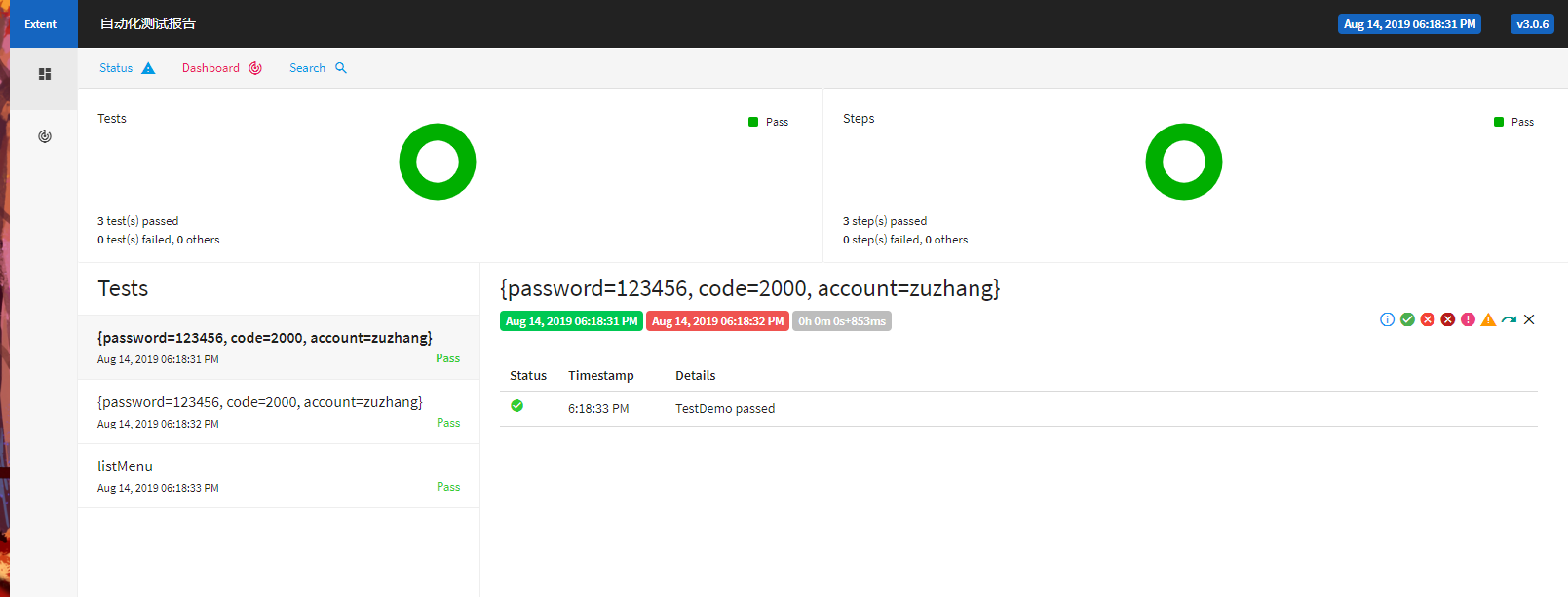
Task: Click the report date badge in header
Action: (x=1409, y=24)
